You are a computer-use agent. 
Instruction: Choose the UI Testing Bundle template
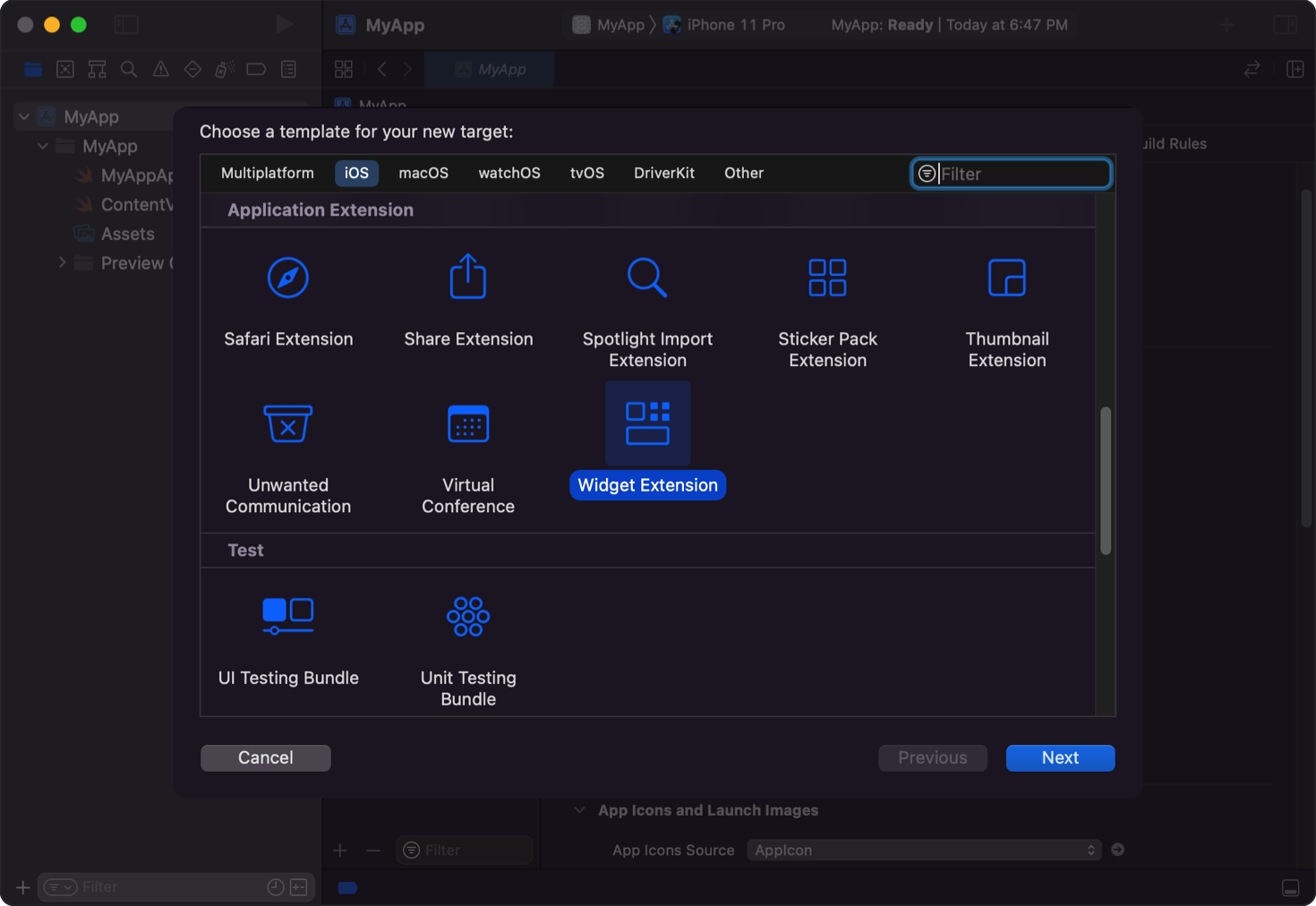tap(288, 639)
